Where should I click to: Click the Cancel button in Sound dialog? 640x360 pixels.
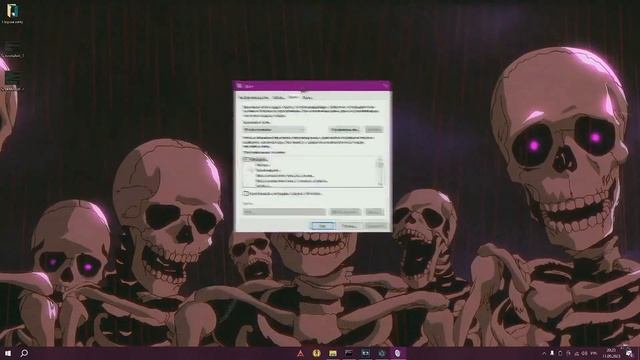[x=349, y=226]
